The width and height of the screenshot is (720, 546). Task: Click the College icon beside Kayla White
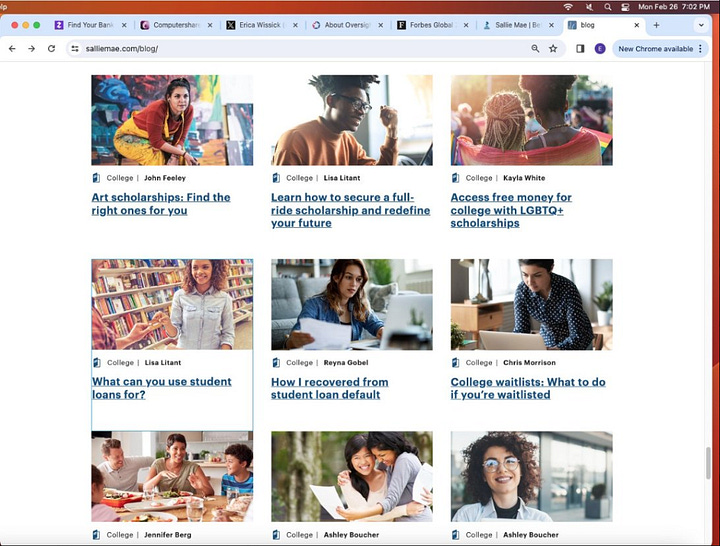[456, 178]
